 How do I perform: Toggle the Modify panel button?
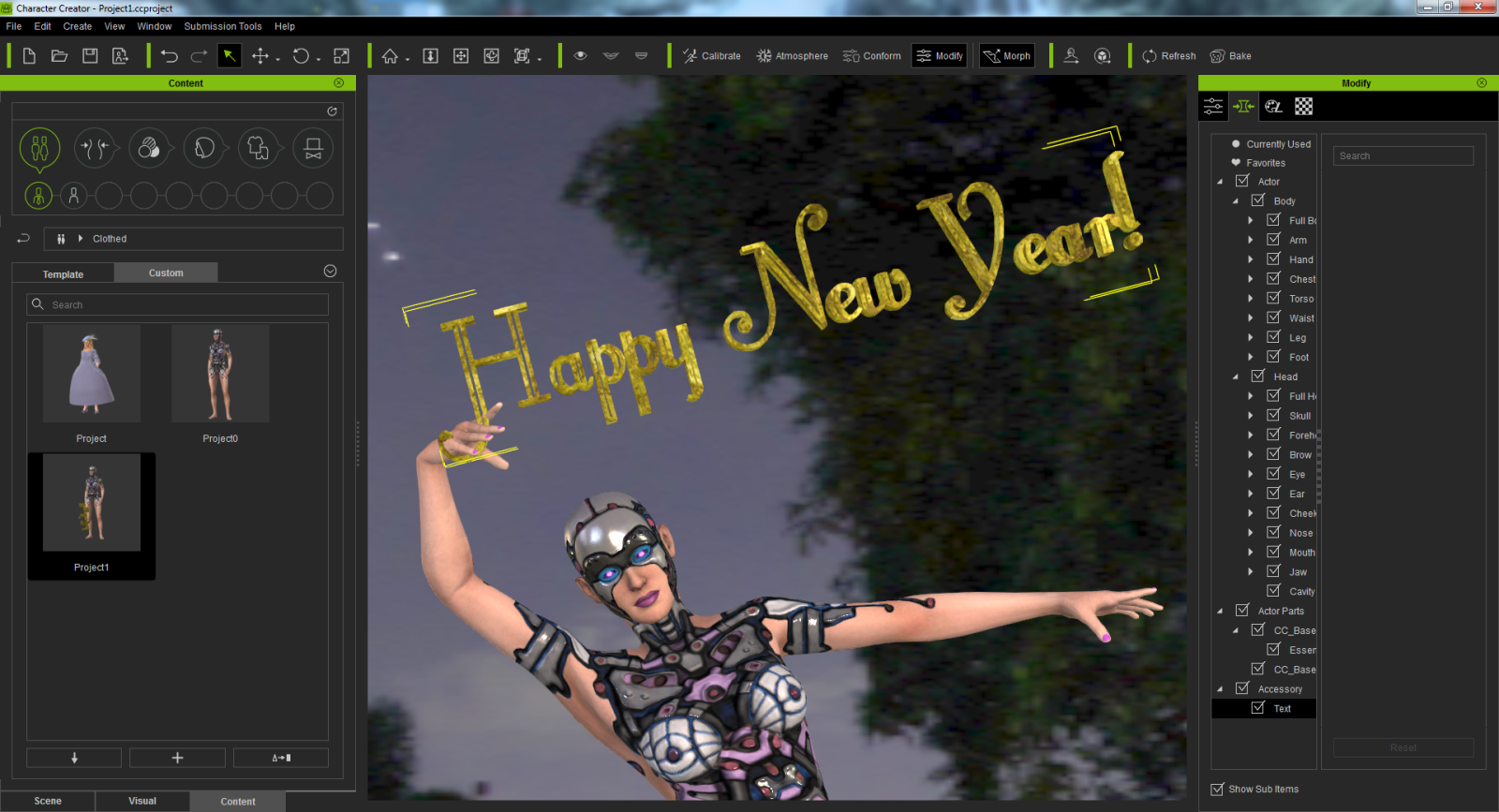940,56
